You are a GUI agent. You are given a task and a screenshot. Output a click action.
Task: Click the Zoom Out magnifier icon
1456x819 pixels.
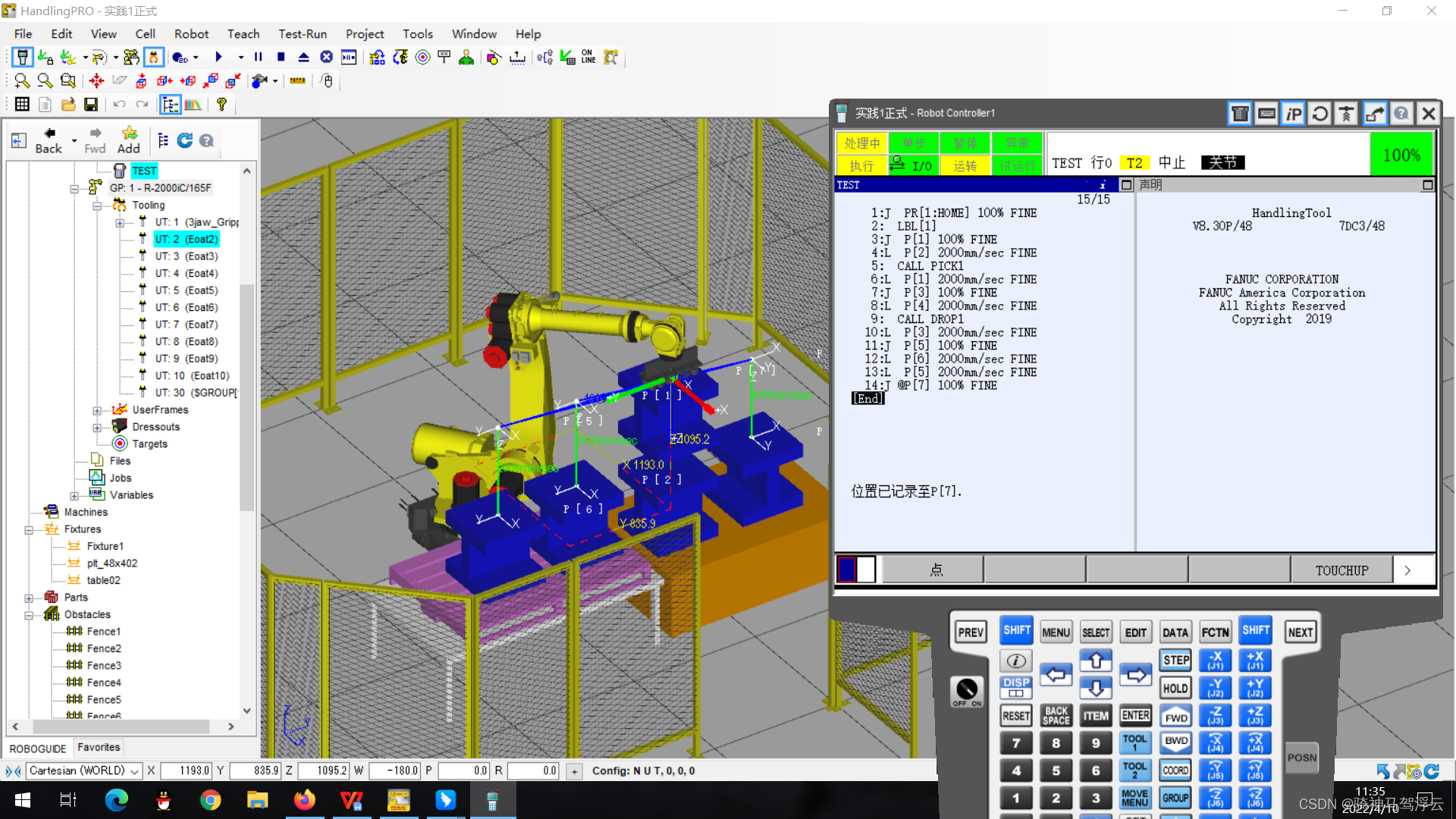pos(45,80)
